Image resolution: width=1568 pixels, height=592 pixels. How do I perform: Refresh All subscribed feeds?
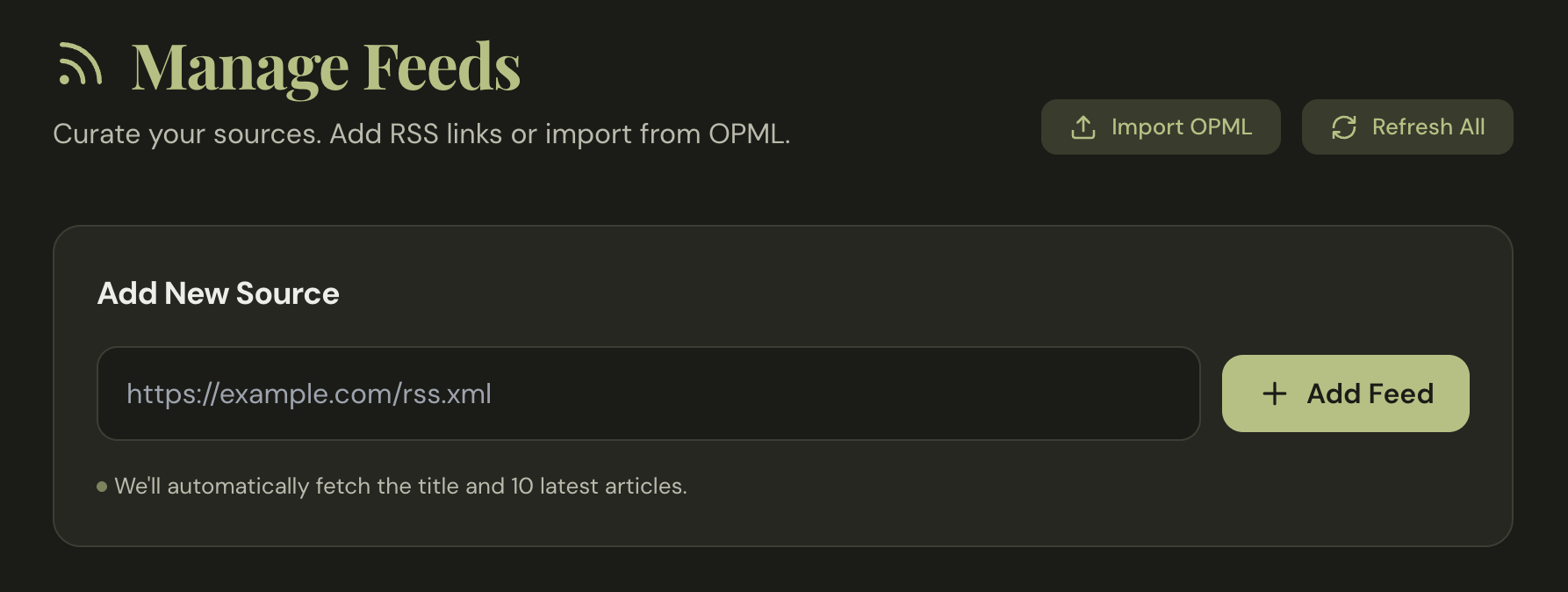1406,126
